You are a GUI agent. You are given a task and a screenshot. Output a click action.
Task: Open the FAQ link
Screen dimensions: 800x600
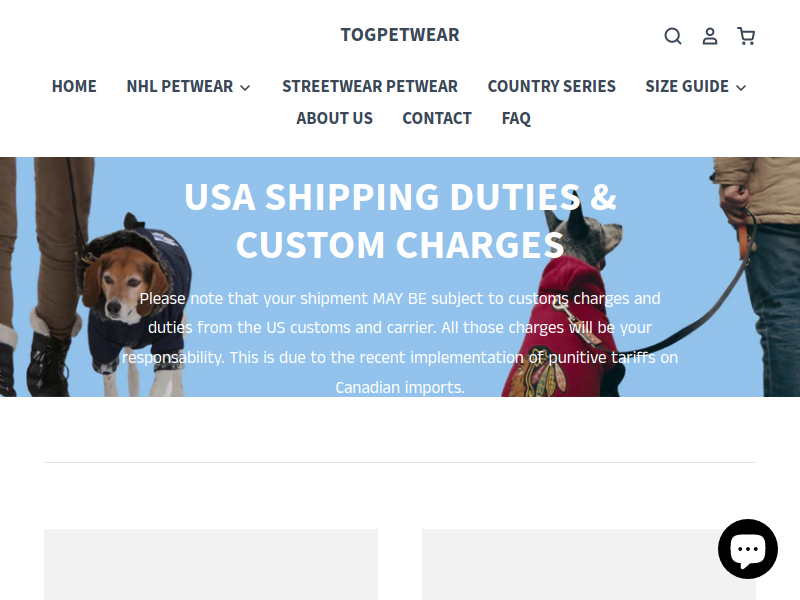click(516, 118)
